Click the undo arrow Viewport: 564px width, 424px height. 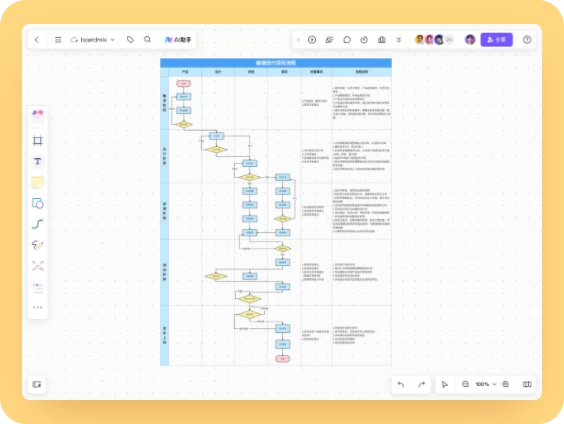(x=401, y=384)
